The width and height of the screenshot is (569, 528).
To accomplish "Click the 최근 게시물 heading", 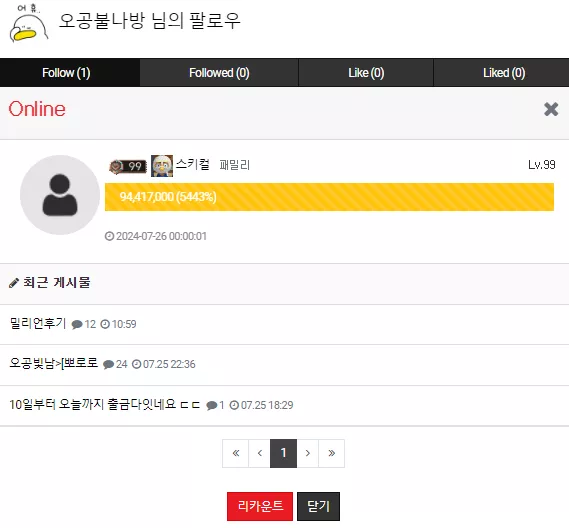I will click(x=57, y=282).
